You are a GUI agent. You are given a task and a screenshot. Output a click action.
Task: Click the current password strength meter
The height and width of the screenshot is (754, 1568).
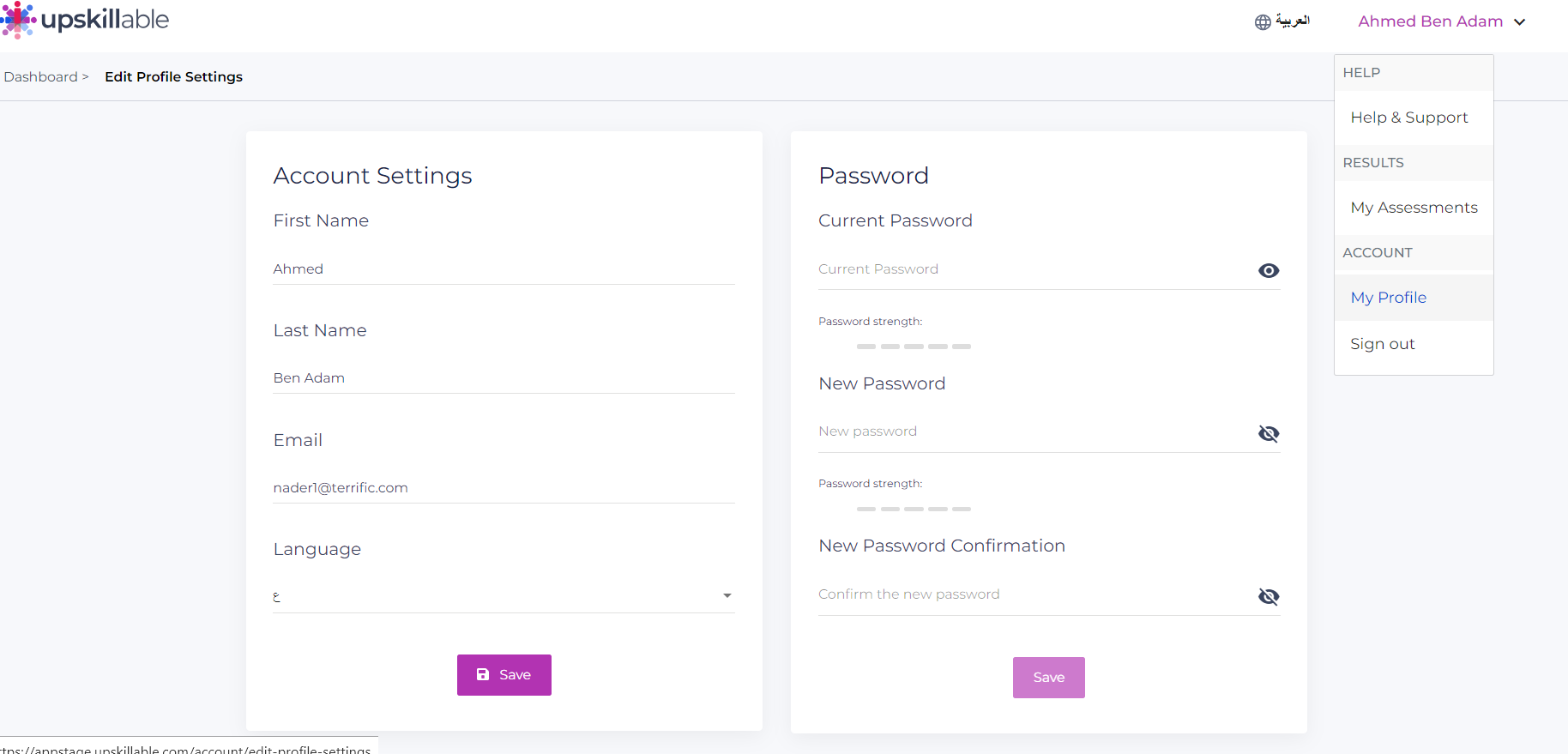tap(914, 347)
